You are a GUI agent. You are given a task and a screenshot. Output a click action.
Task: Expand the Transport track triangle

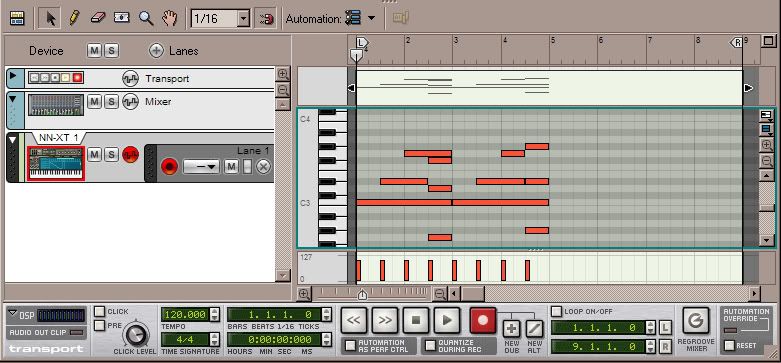click(x=13, y=76)
